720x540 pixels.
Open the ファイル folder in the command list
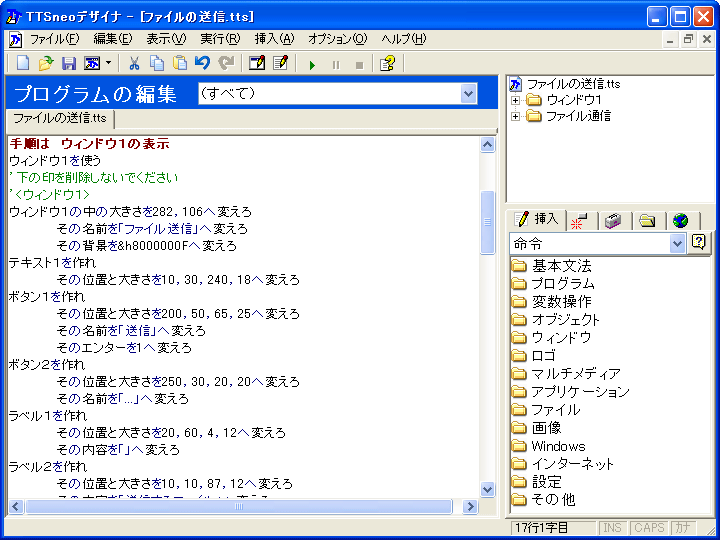(x=546, y=410)
